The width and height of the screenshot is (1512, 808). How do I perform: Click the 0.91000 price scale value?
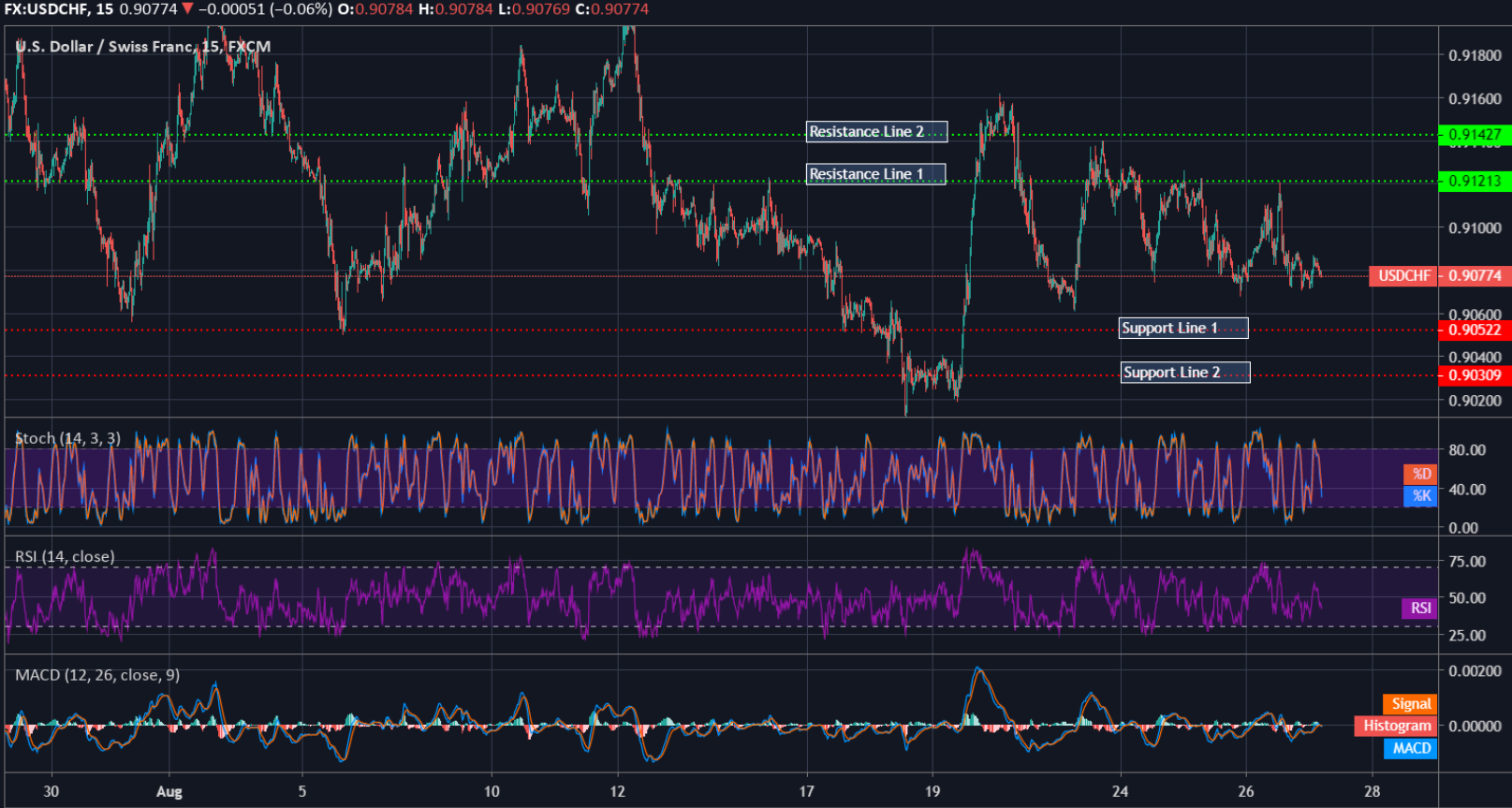tap(1475, 228)
